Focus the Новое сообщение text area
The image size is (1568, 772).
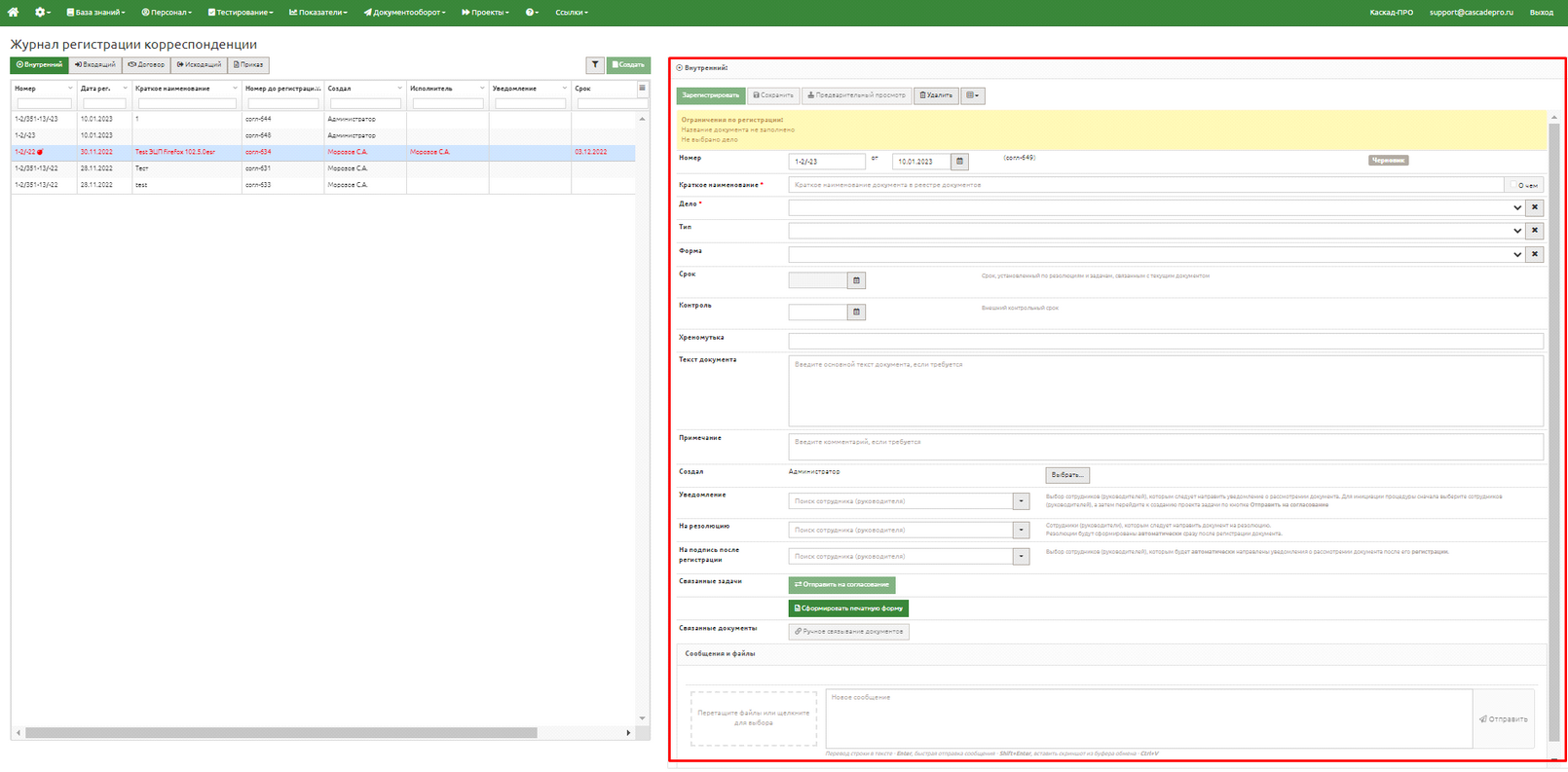click(x=1149, y=719)
